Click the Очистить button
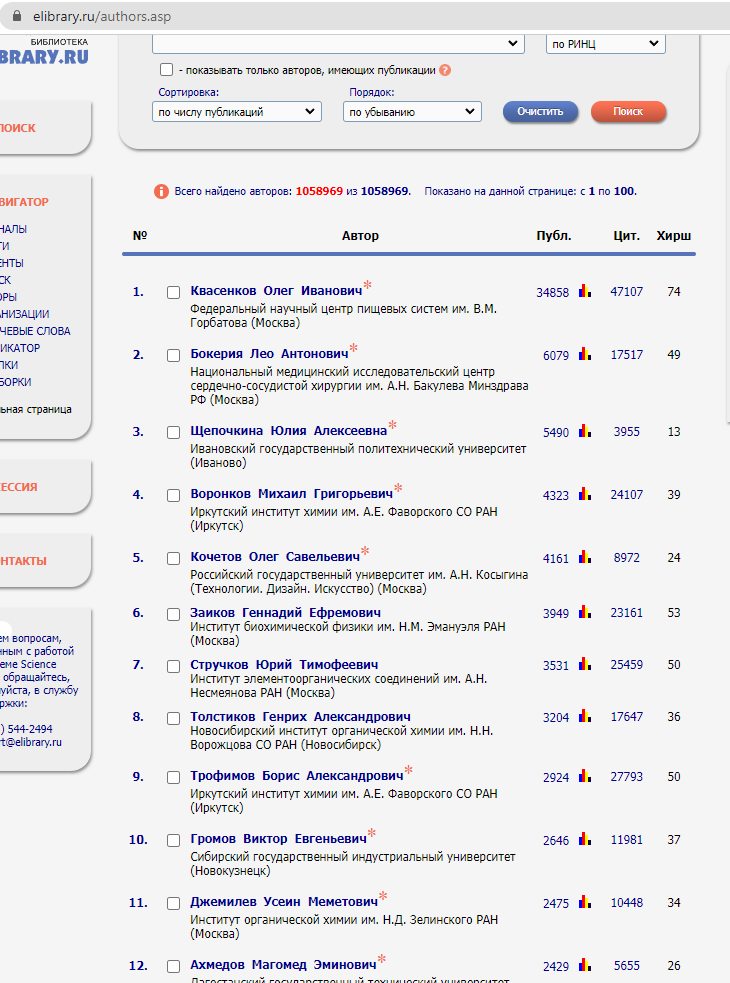Viewport: 730px width, 983px height. pos(540,112)
